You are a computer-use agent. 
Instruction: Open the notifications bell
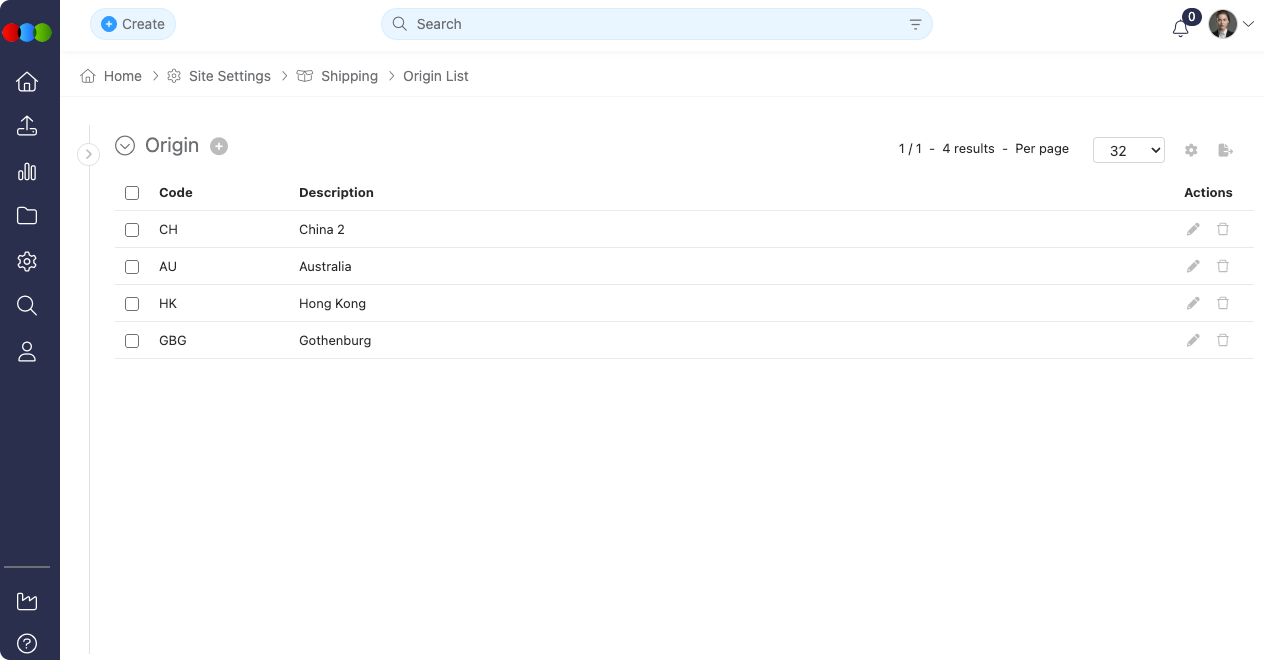tap(1180, 28)
